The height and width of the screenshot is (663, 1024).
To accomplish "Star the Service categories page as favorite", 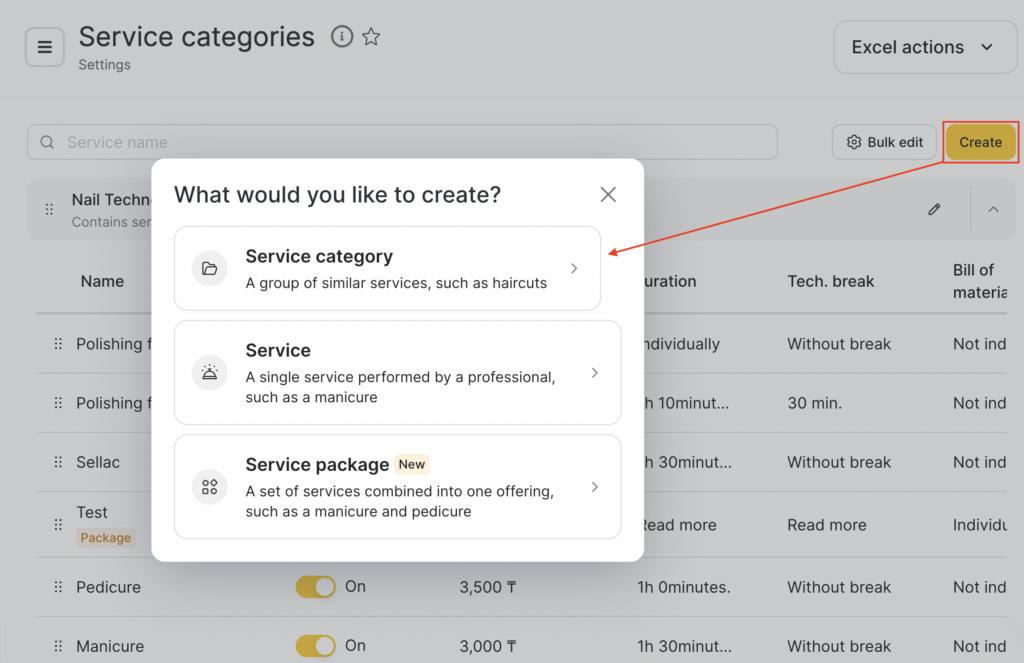I will (x=371, y=37).
